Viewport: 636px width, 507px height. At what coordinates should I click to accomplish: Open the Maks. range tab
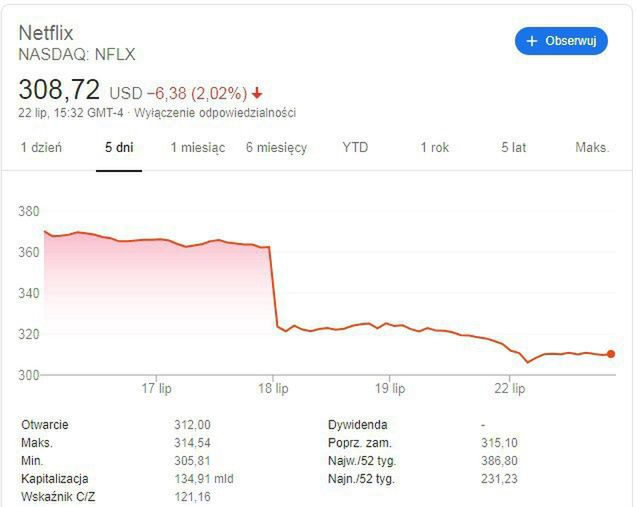tap(592, 148)
